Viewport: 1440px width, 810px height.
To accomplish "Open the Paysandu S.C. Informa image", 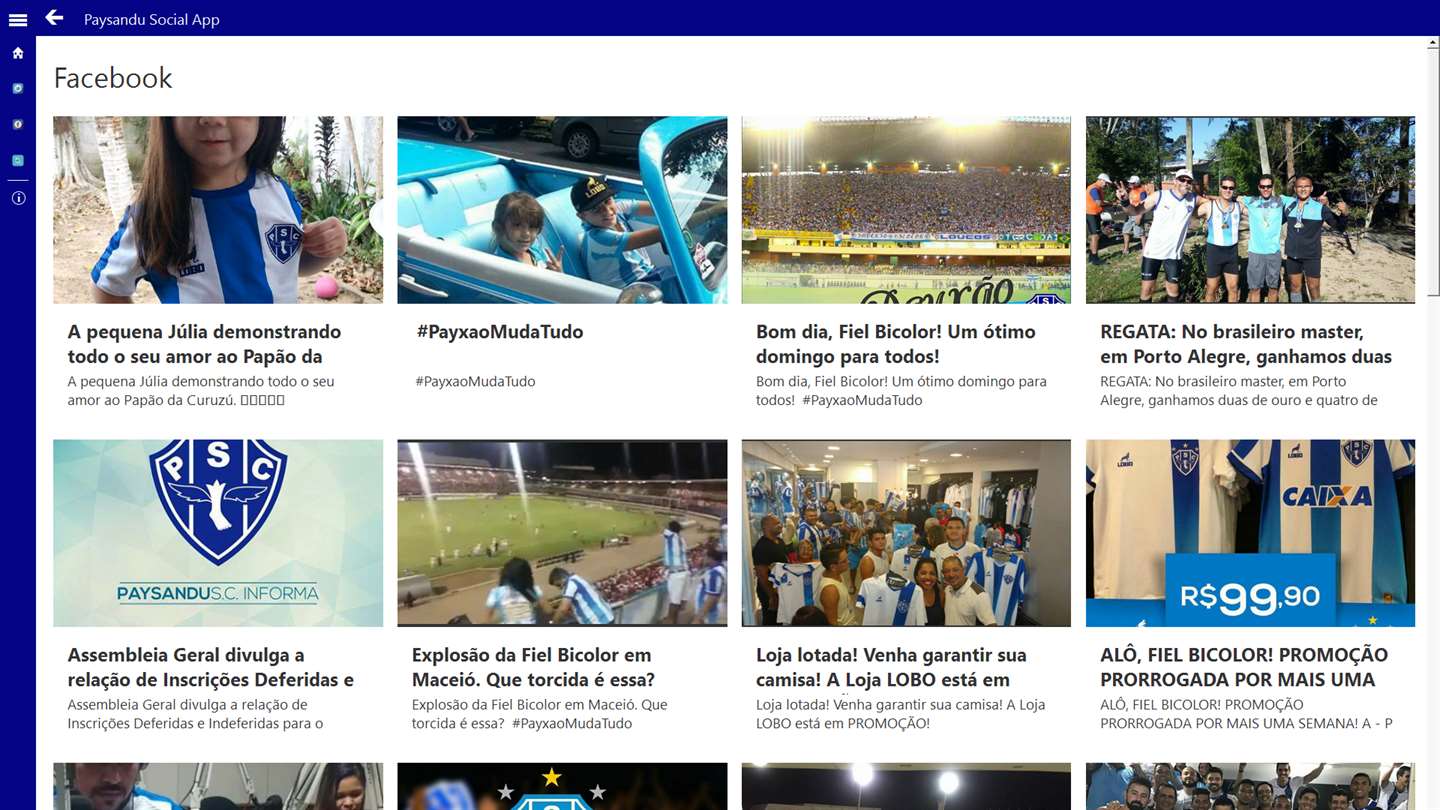I will click(x=218, y=533).
